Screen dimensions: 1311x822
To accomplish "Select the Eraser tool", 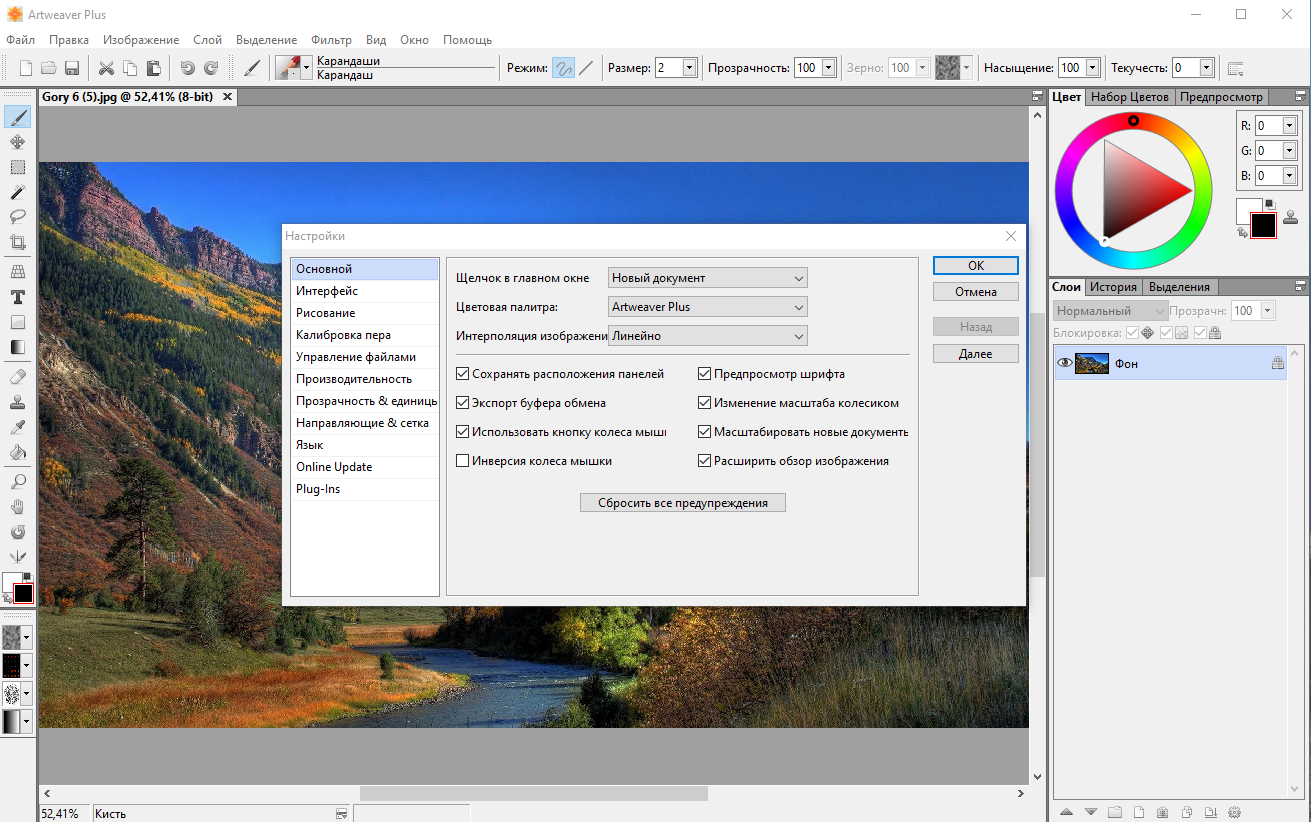I will (17, 377).
